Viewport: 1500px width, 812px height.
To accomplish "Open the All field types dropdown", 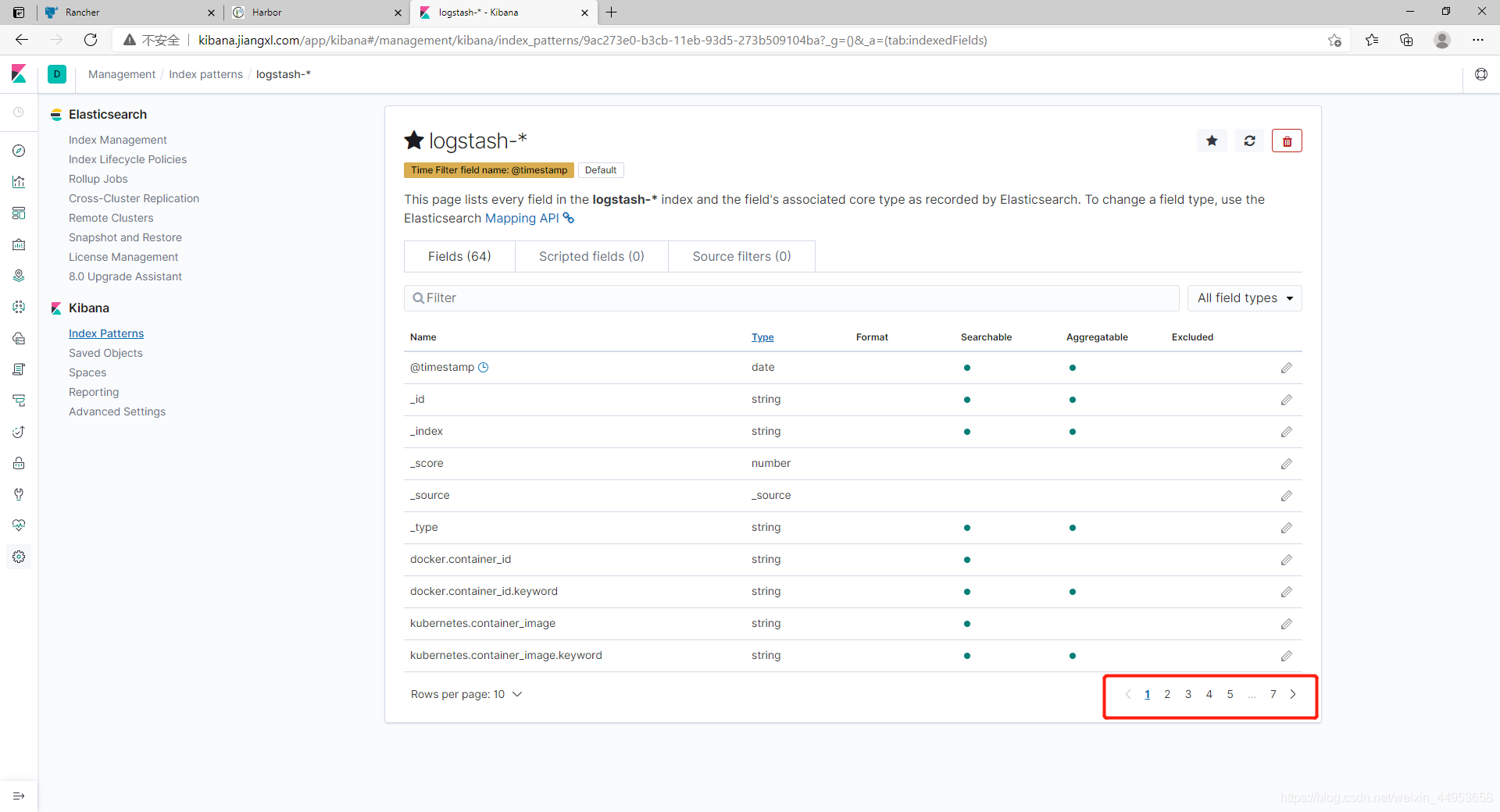I will tap(1245, 298).
